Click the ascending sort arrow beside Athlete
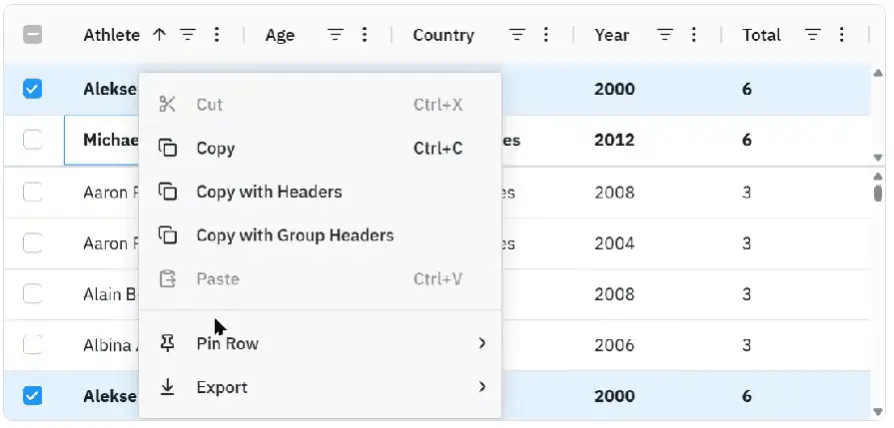The height and width of the screenshot is (428, 894). [159, 35]
